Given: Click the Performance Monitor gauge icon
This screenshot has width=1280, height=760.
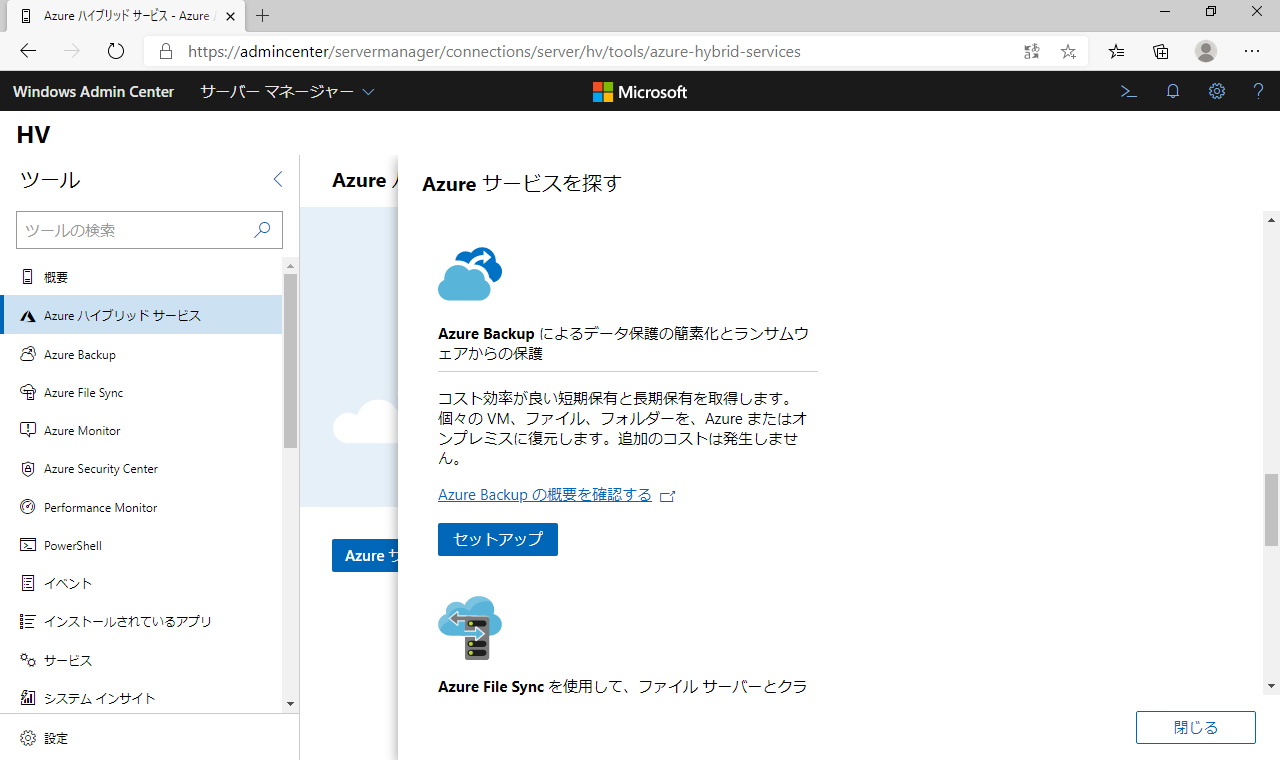Looking at the screenshot, I should pos(27,507).
